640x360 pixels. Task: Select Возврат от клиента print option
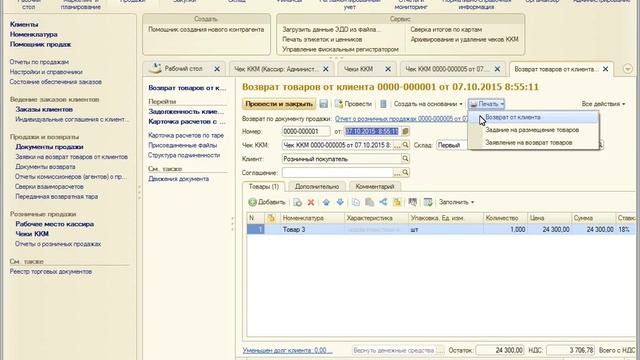point(533,117)
